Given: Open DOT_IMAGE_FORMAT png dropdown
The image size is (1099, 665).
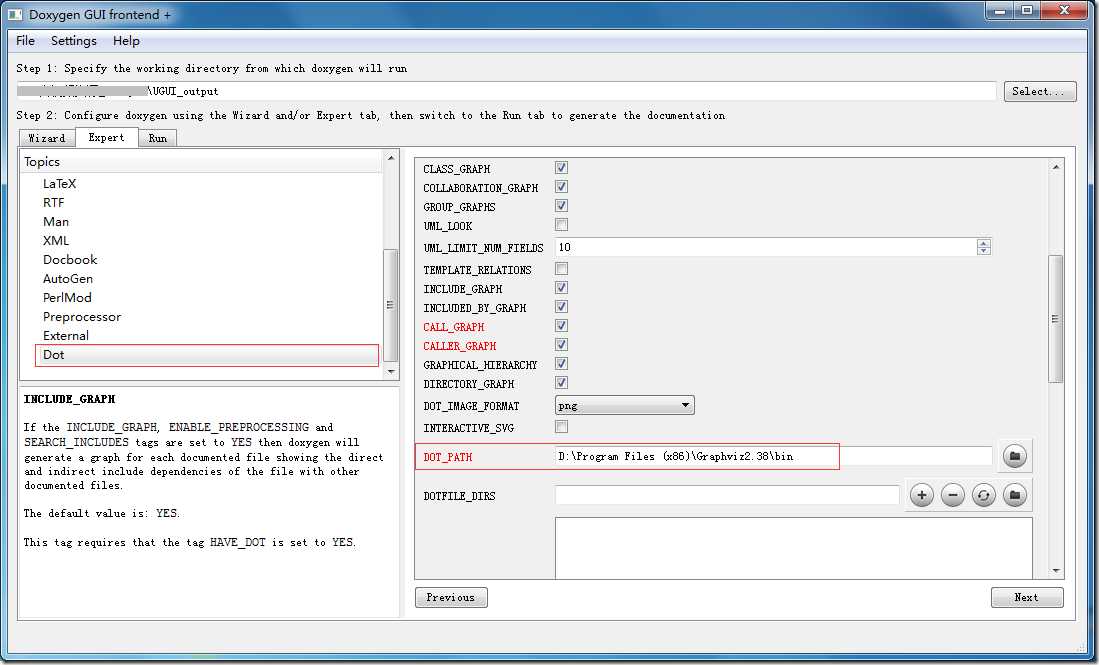Looking at the screenshot, I should (624, 405).
